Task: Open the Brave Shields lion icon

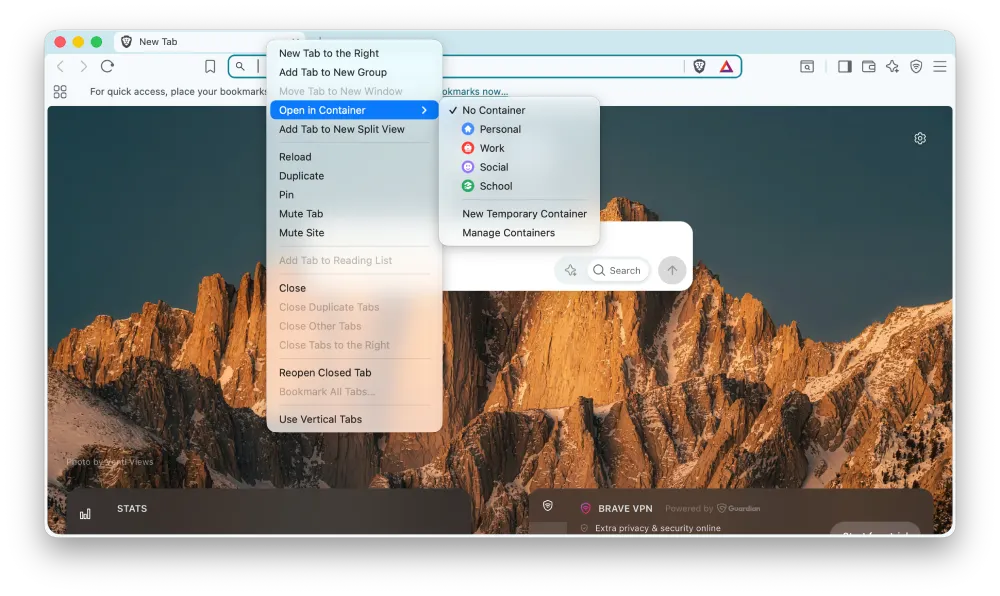Action: pos(700,66)
